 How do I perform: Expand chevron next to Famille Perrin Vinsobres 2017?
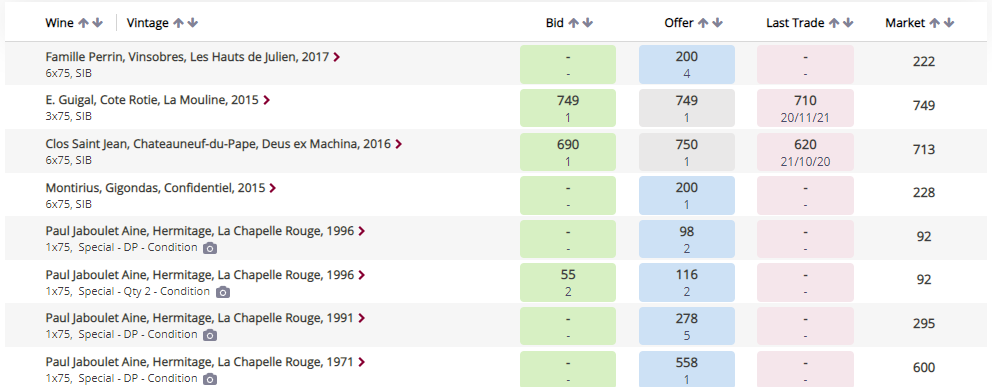click(x=337, y=57)
